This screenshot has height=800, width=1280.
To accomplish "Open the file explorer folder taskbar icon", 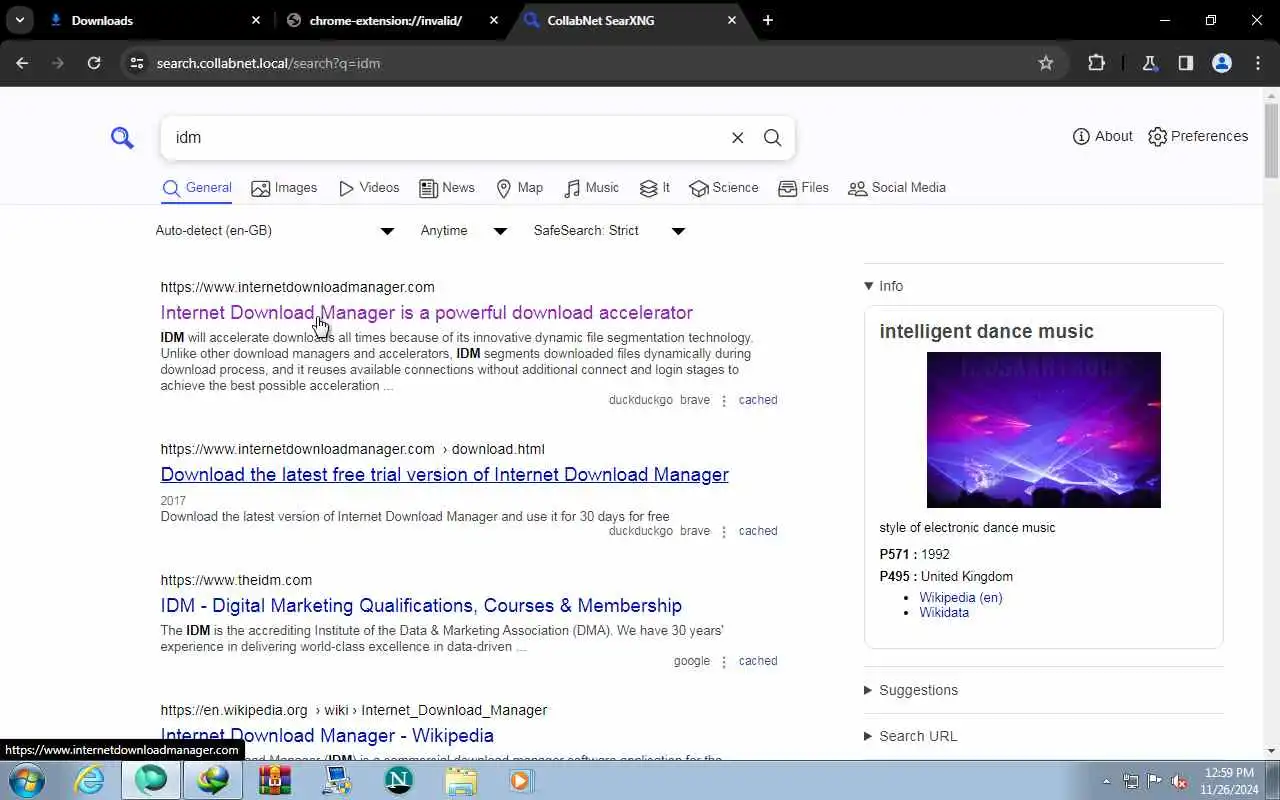I will [x=461, y=780].
